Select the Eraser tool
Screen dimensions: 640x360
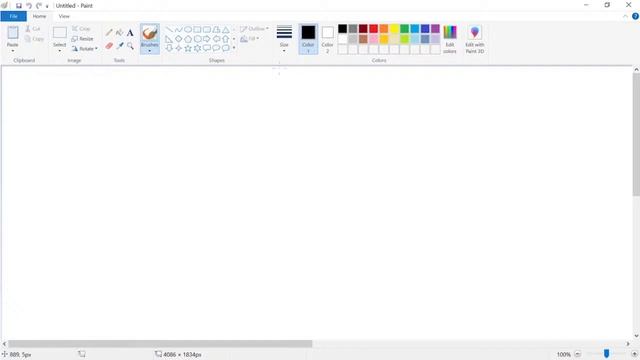pos(109,46)
